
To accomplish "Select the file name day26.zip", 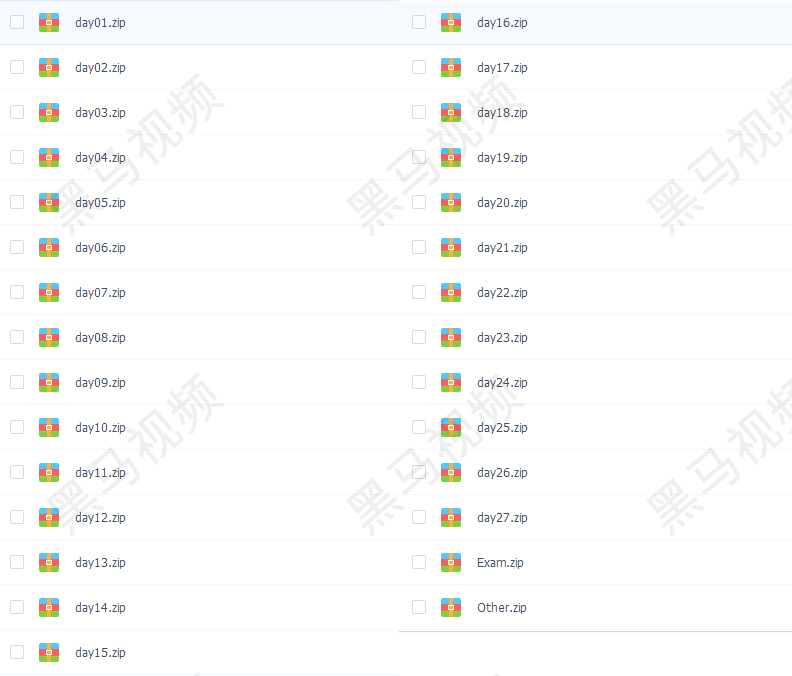I will coord(502,473).
